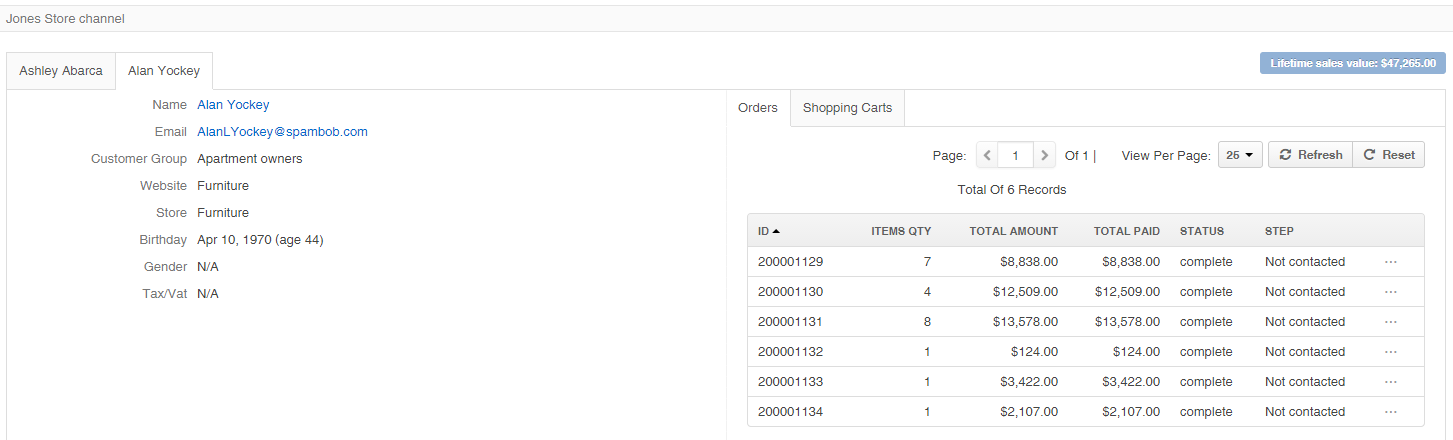Open the View Per Page dropdown
Screen dimensions: 1453x440
coord(1240,155)
